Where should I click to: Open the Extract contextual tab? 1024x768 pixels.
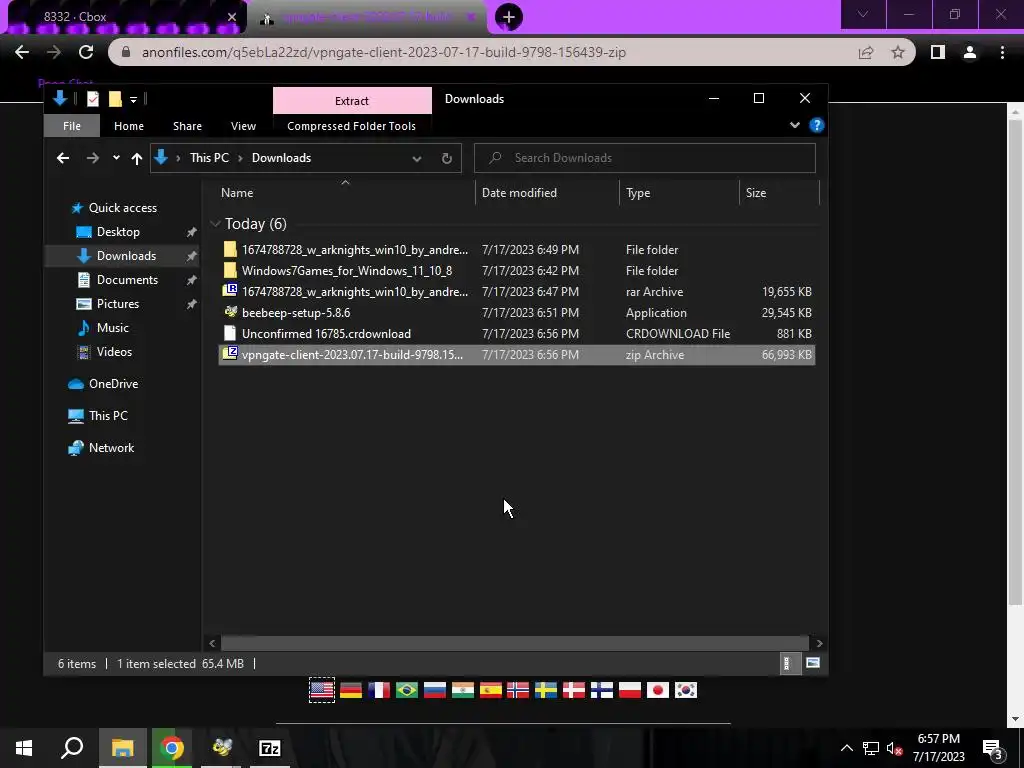tap(352, 101)
